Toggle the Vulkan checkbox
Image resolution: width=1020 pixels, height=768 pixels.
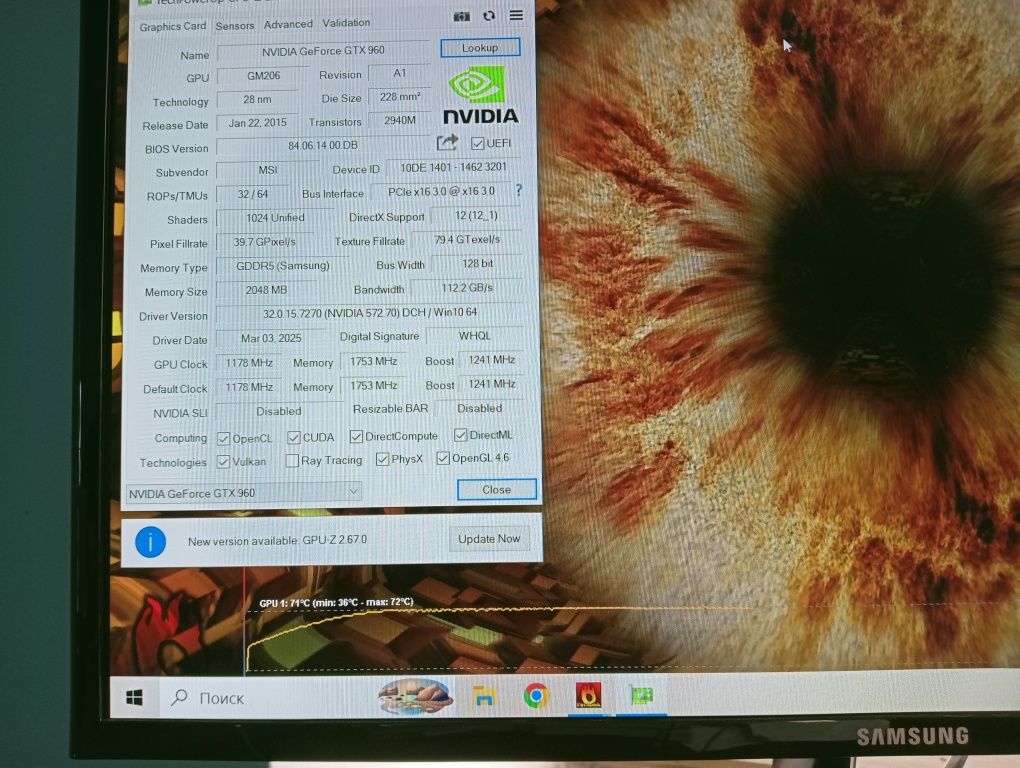coord(224,462)
